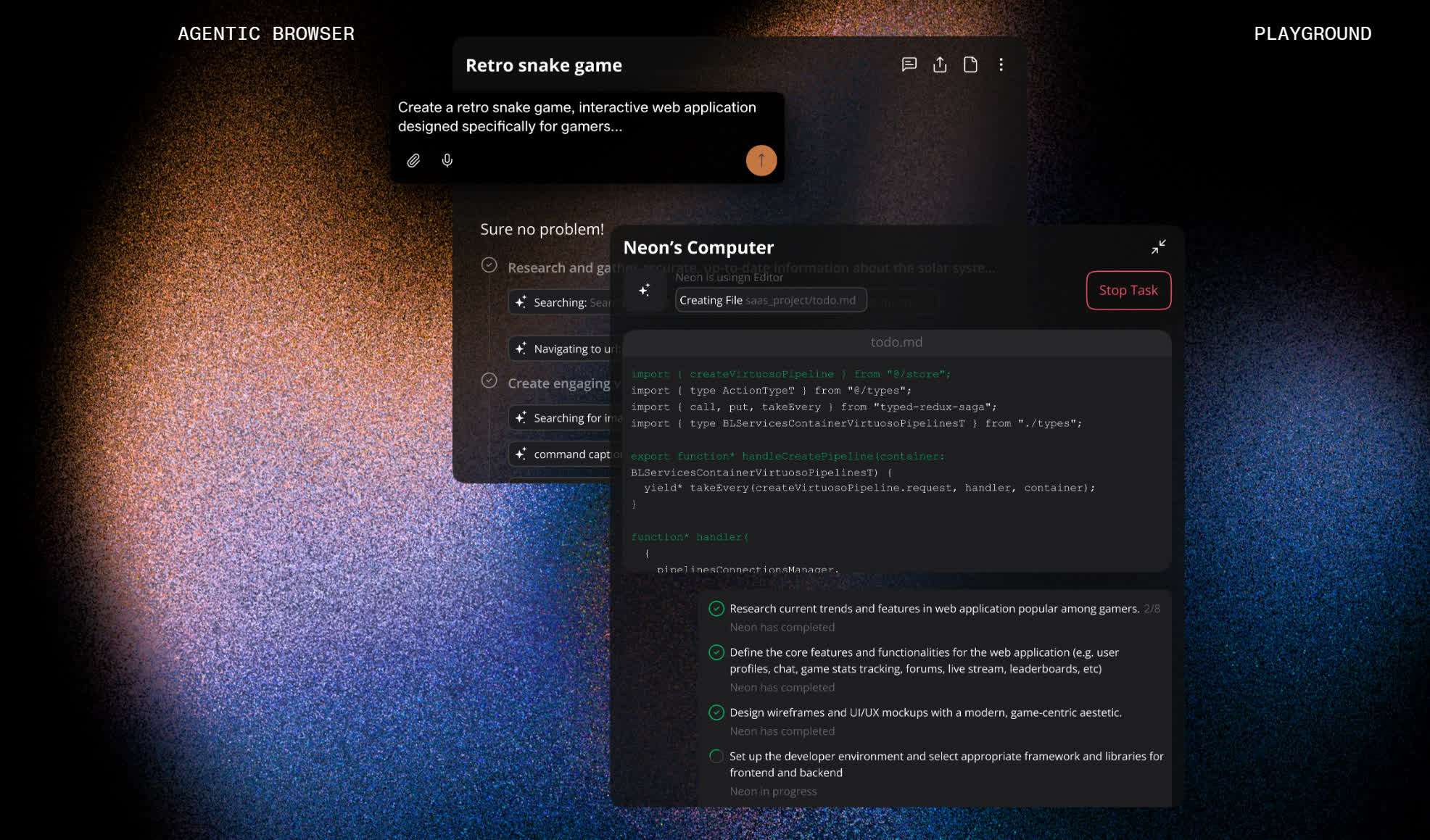Toggle circle for Set up developer environment task
The width and height of the screenshot is (1430, 840).
pyautogui.click(x=716, y=756)
